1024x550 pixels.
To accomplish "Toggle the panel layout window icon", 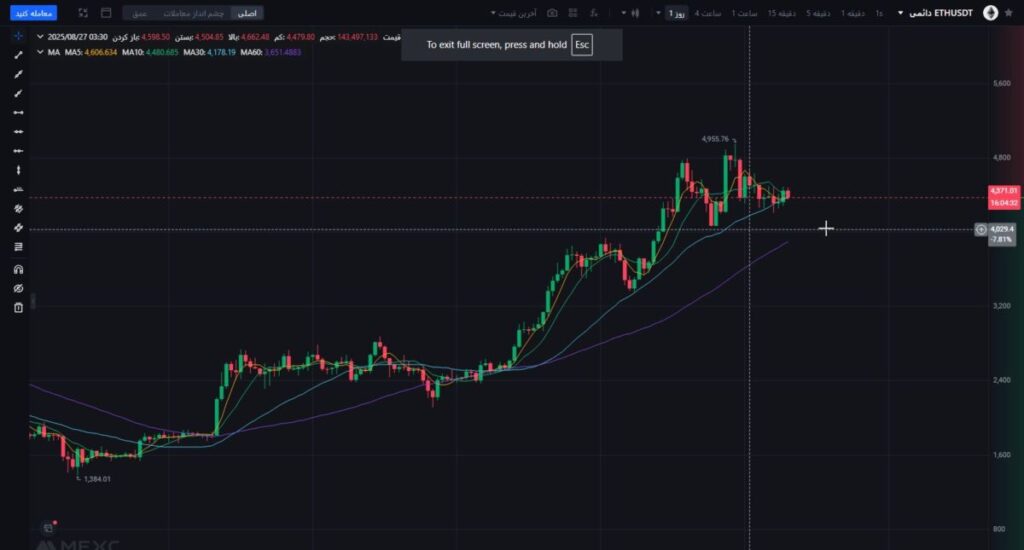I will (x=105, y=13).
